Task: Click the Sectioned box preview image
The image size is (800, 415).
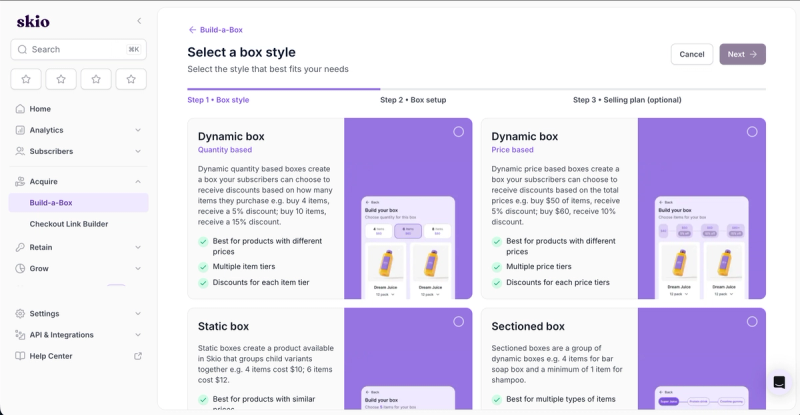Action: pos(702,359)
